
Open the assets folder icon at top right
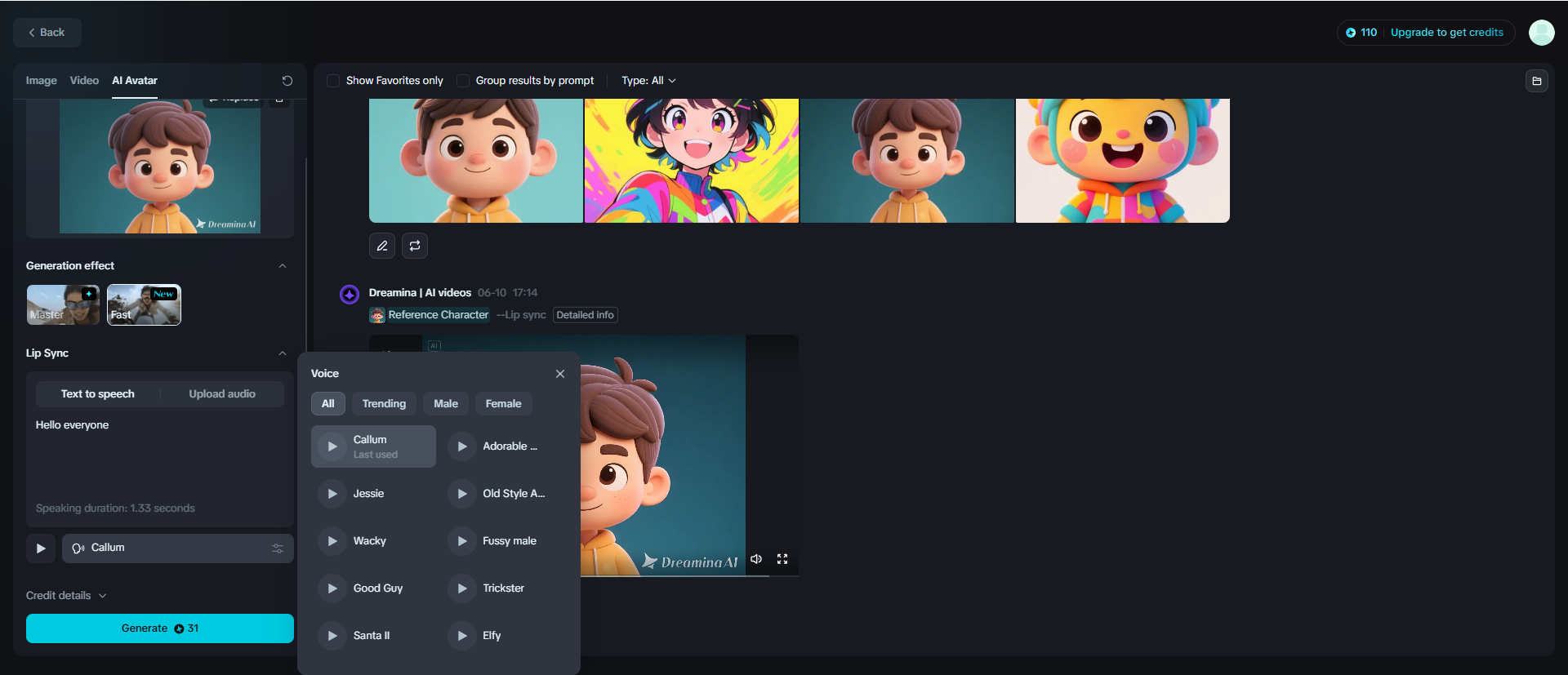(1537, 81)
